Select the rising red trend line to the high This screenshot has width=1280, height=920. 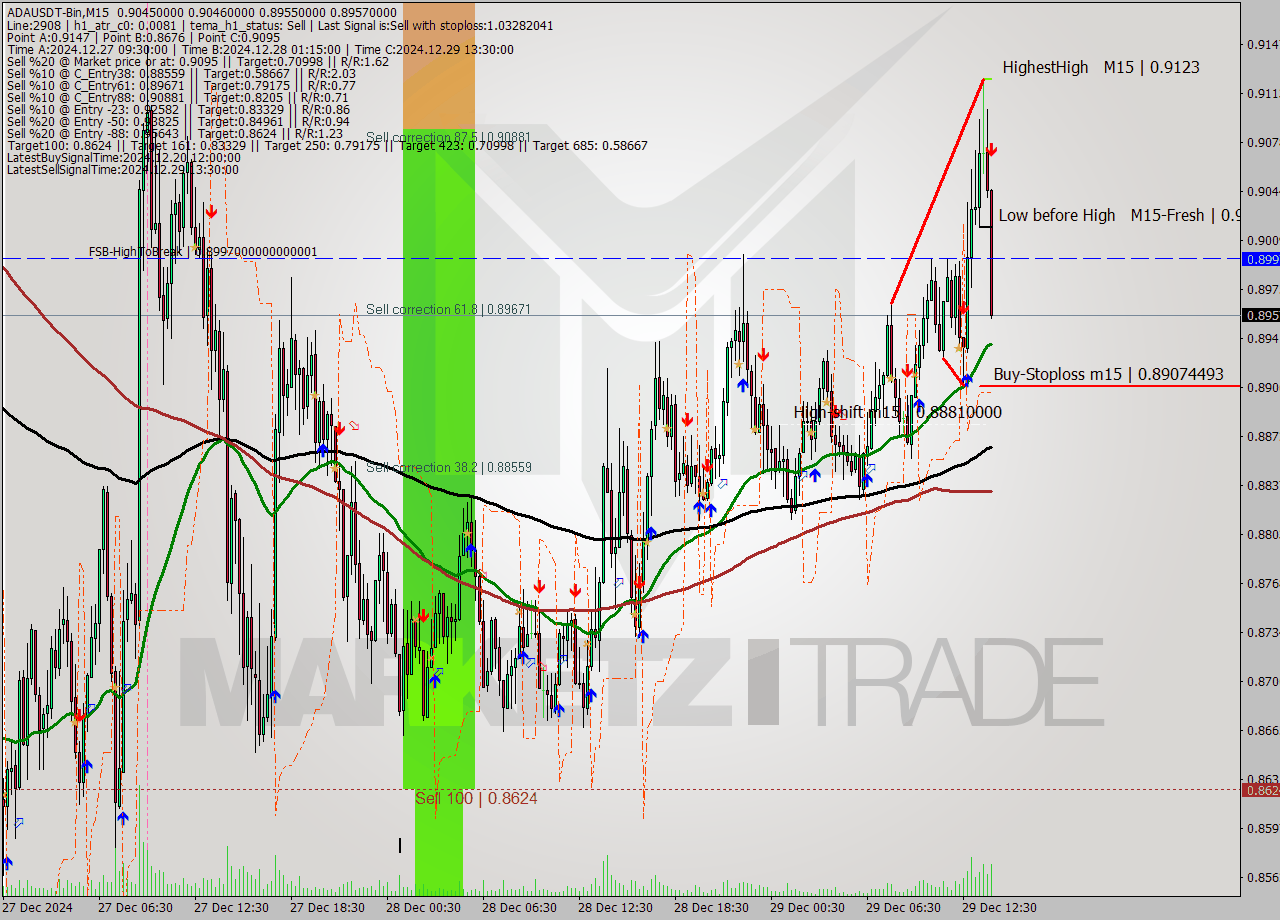pos(936,190)
